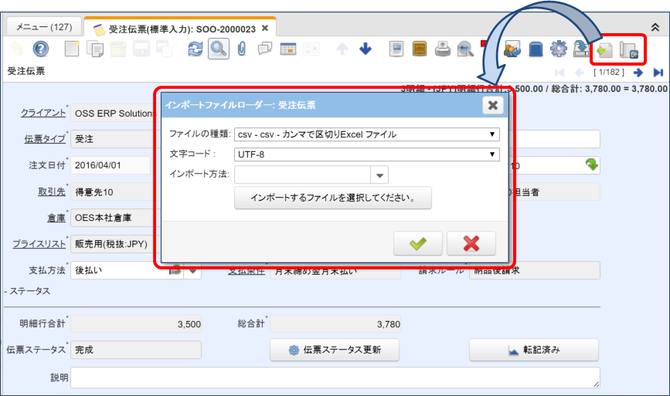
Task: Confirm import with green checkmark button
Action: 417,243
